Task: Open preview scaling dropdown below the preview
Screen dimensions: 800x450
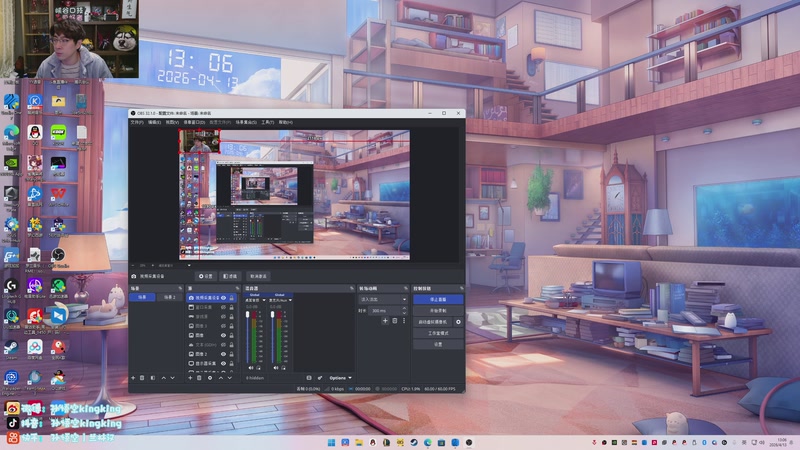Action: [x=189, y=265]
